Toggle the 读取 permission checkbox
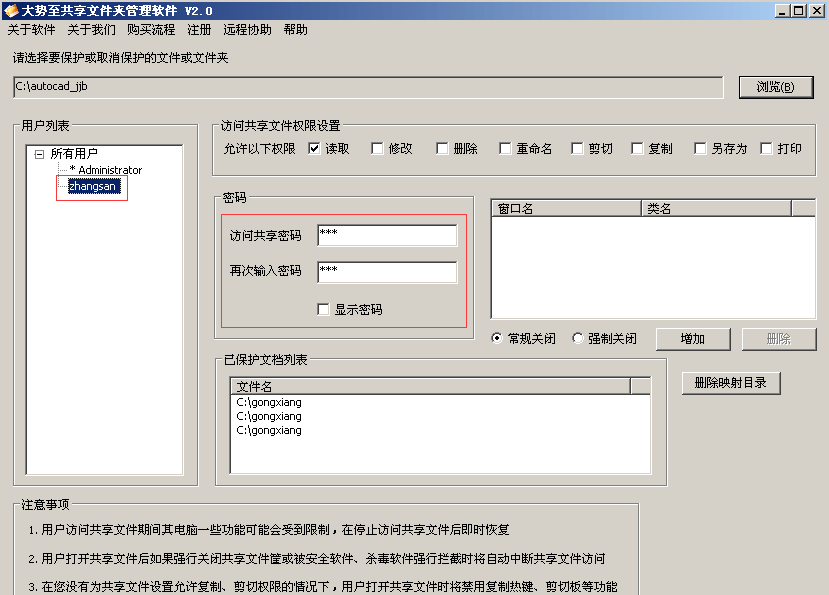This screenshot has width=829, height=595. (x=315, y=149)
